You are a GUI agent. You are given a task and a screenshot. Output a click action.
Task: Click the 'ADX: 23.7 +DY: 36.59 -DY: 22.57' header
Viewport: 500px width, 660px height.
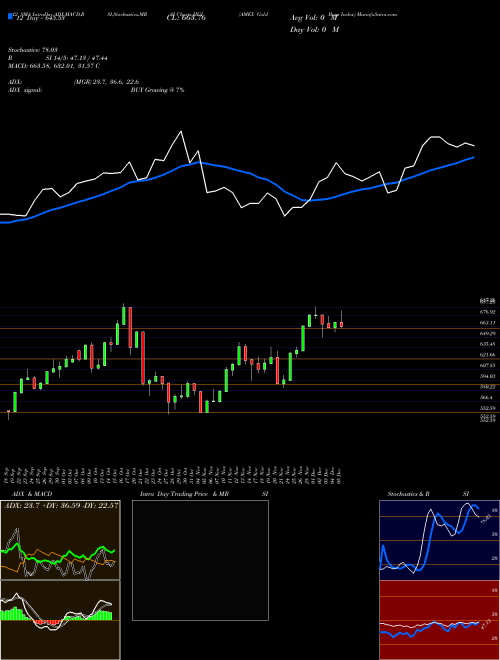(61, 505)
